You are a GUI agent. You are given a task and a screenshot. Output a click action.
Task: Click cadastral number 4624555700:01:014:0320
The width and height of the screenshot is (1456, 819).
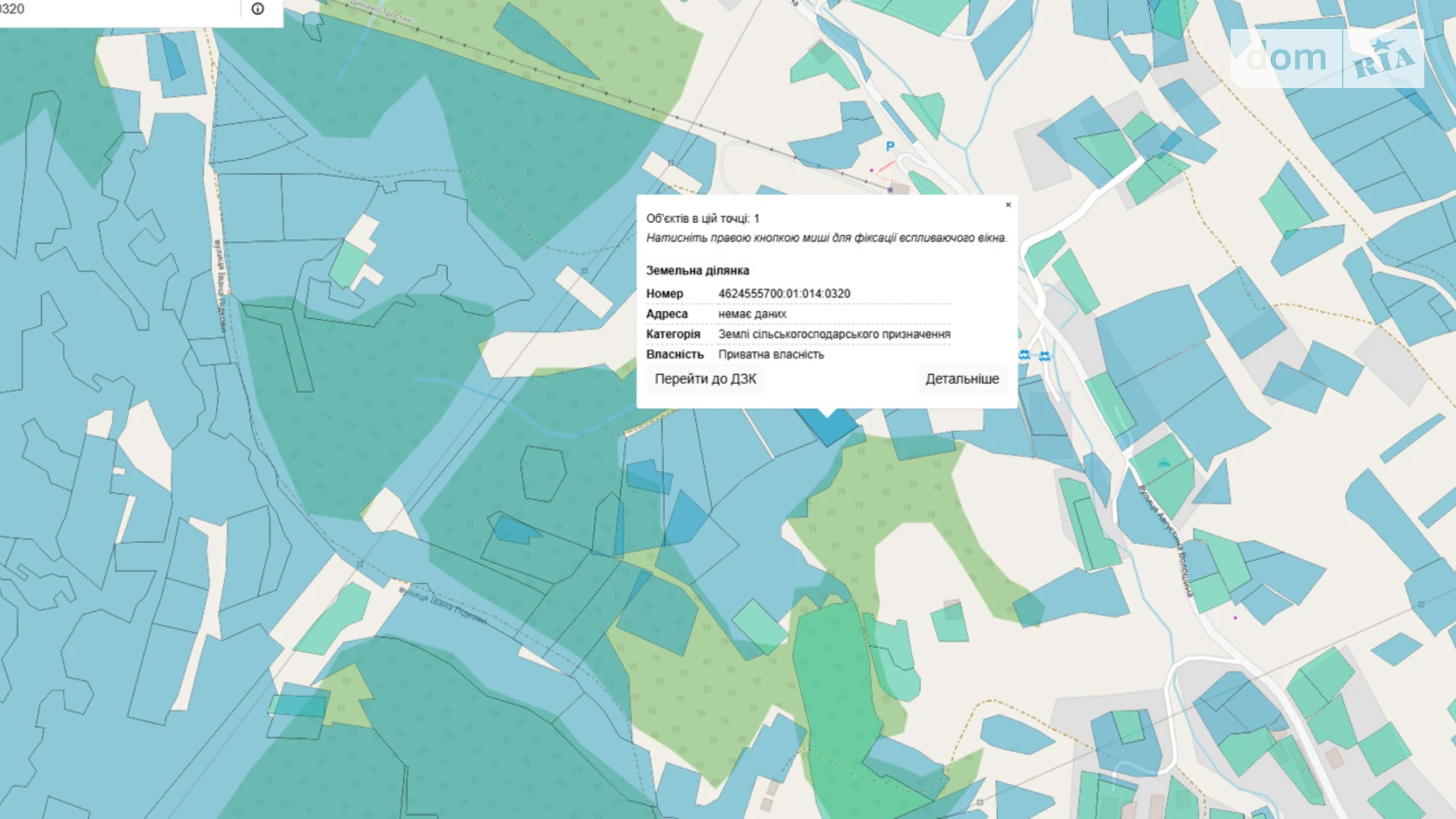[x=784, y=294]
